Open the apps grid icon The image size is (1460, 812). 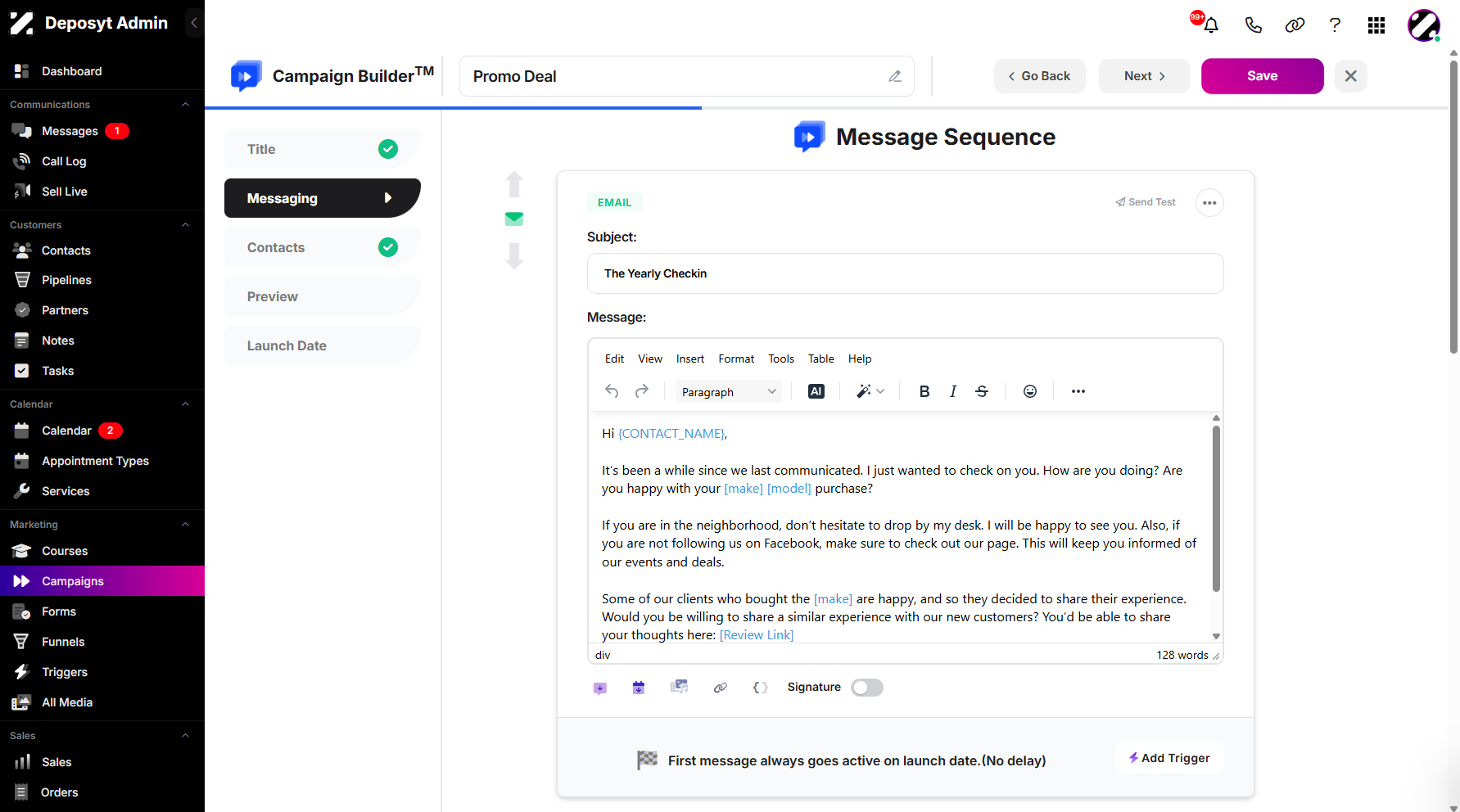(1376, 25)
